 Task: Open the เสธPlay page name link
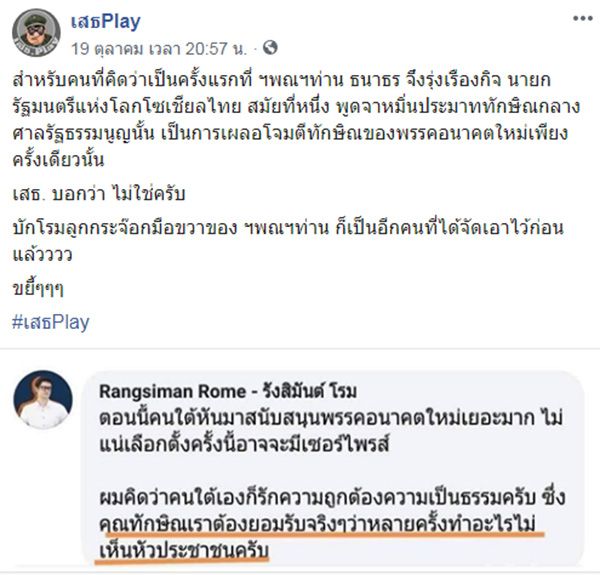coord(106,21)
